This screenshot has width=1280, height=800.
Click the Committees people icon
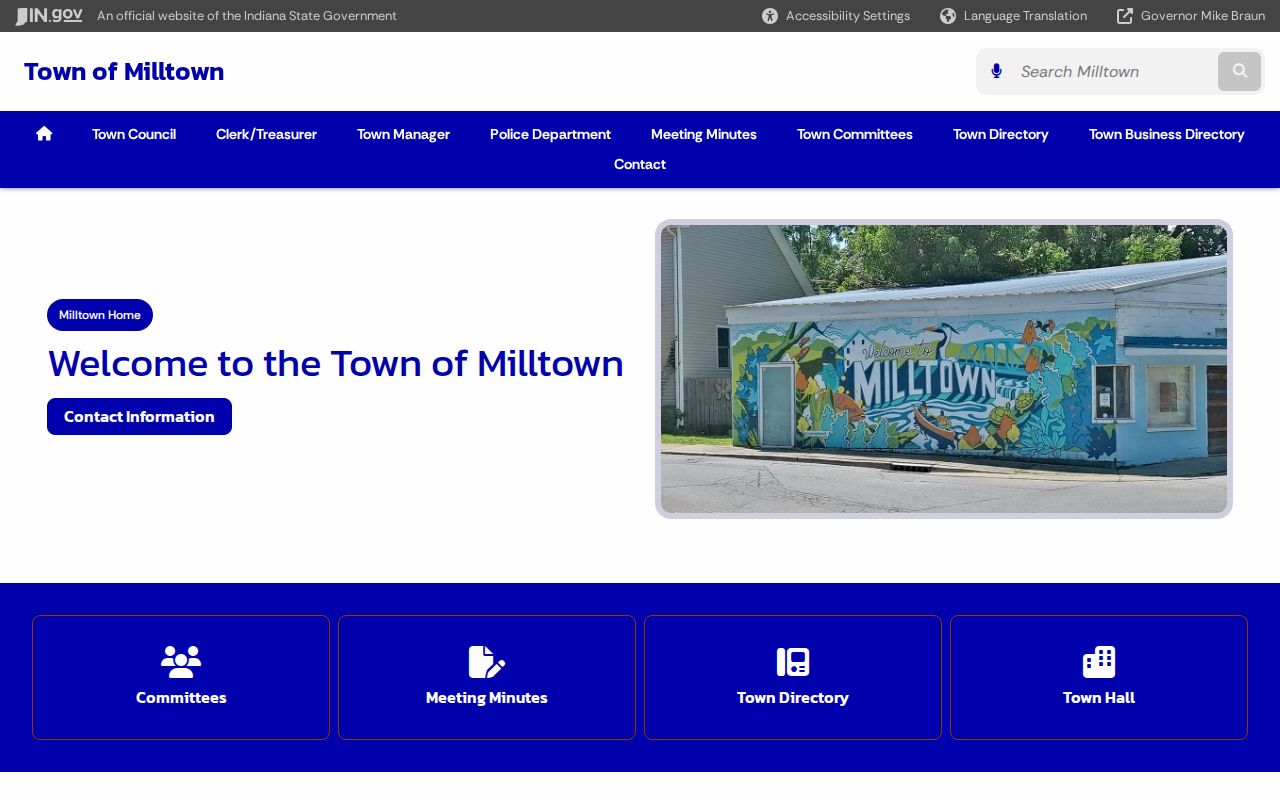coord(181,661)
